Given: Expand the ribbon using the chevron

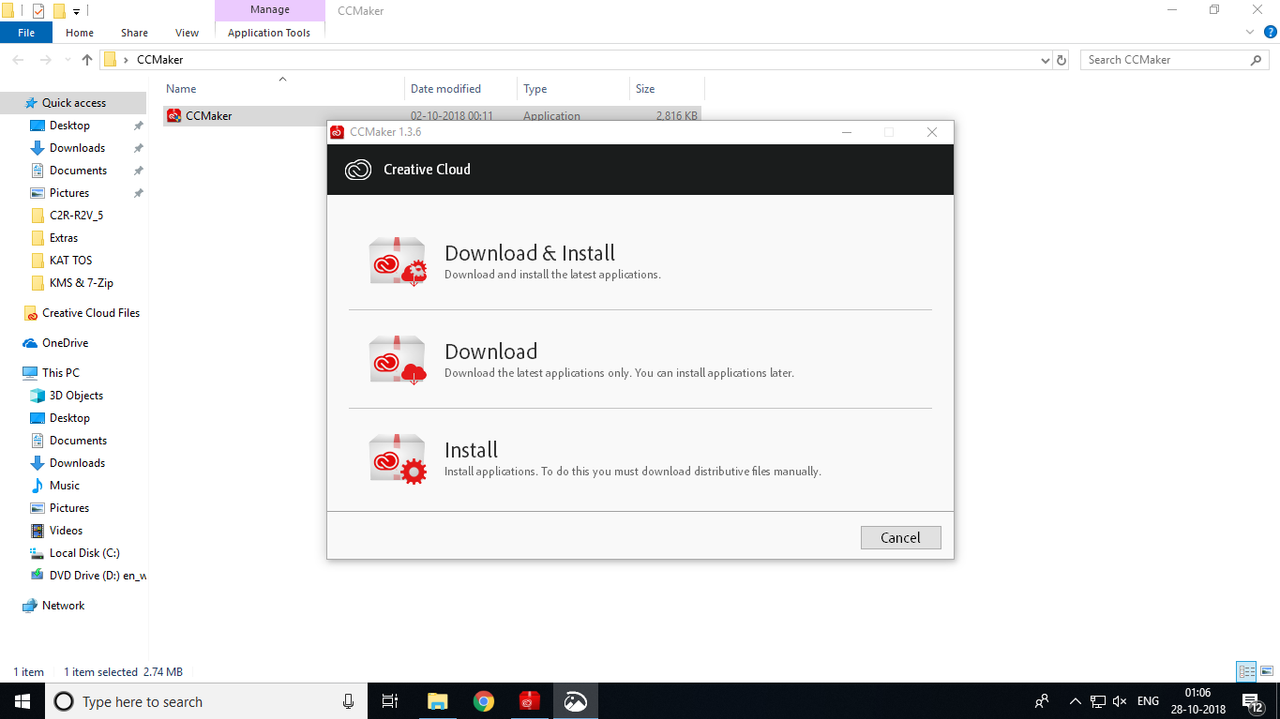Looking at the screenshot, I should point(1248,32).
